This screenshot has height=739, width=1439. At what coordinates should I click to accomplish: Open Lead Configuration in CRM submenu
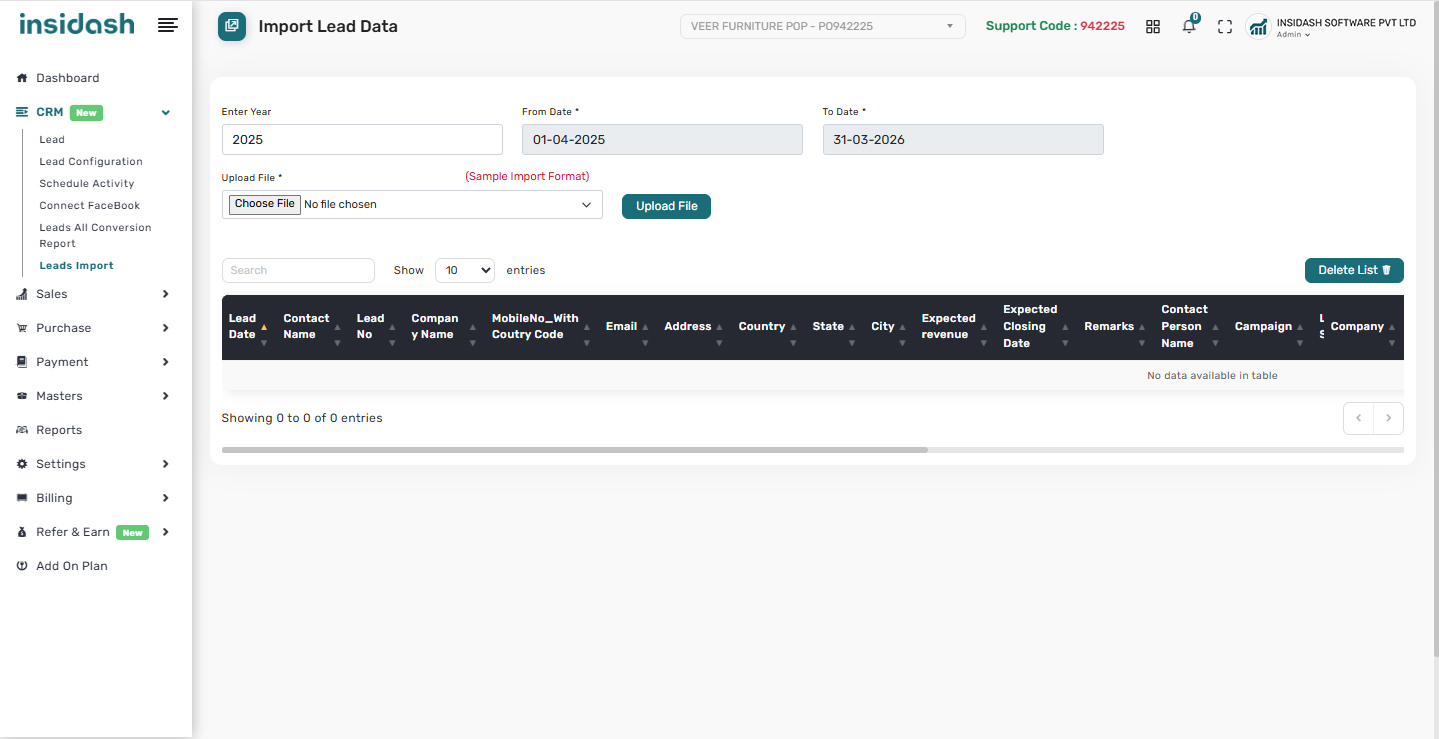[x=91, y=162]
